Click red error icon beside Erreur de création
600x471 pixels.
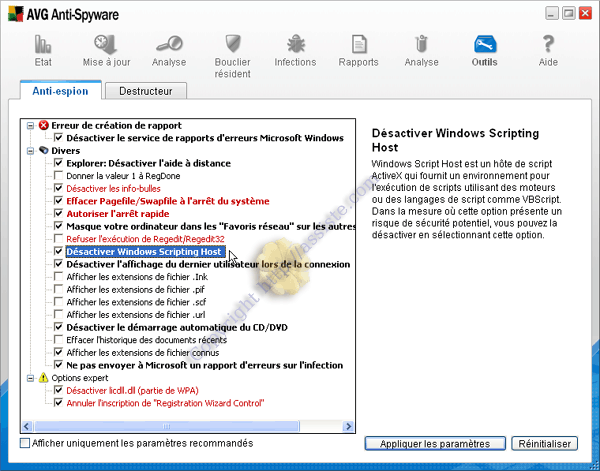point(44,125)
